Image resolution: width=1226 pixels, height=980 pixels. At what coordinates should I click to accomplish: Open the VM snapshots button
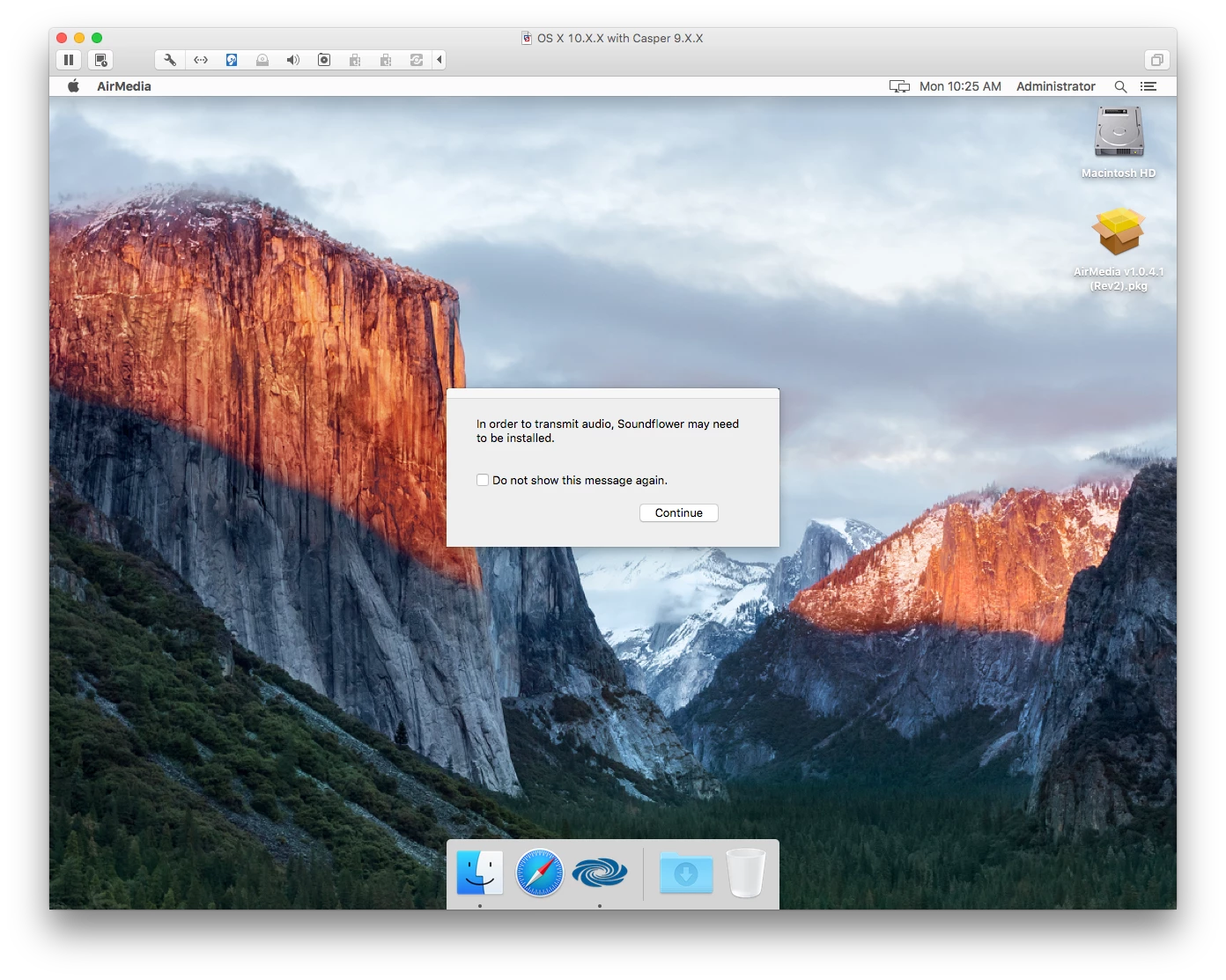[x=100, y=60]
